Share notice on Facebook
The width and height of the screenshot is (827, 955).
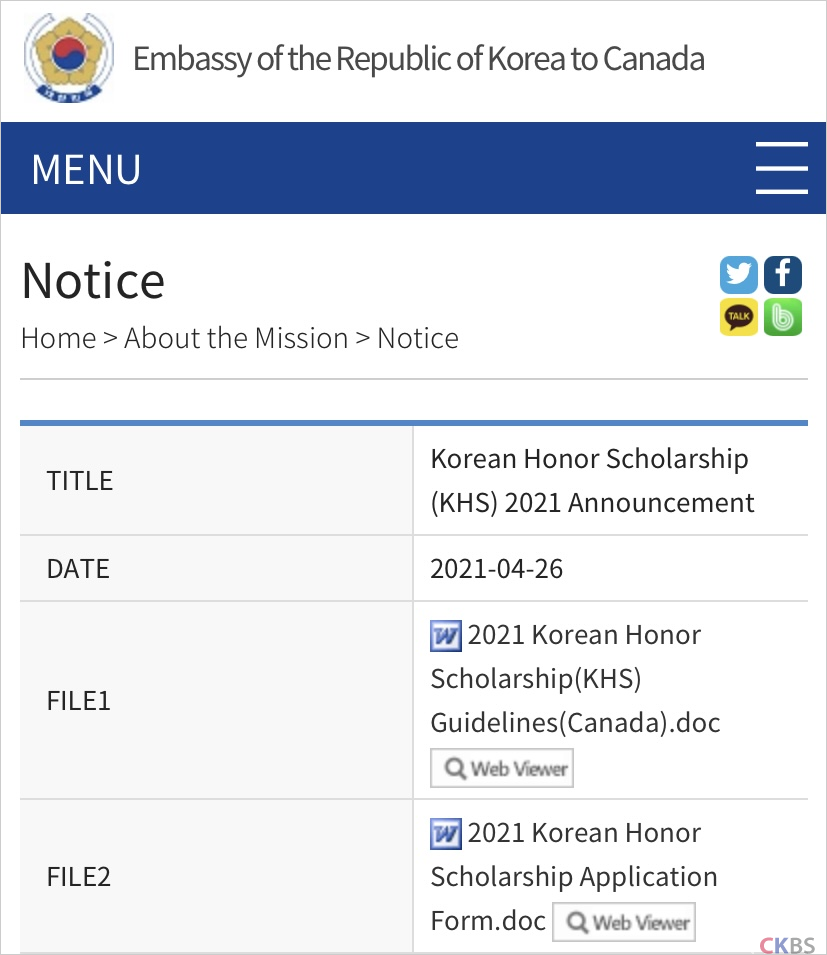(x=783, y=275)
